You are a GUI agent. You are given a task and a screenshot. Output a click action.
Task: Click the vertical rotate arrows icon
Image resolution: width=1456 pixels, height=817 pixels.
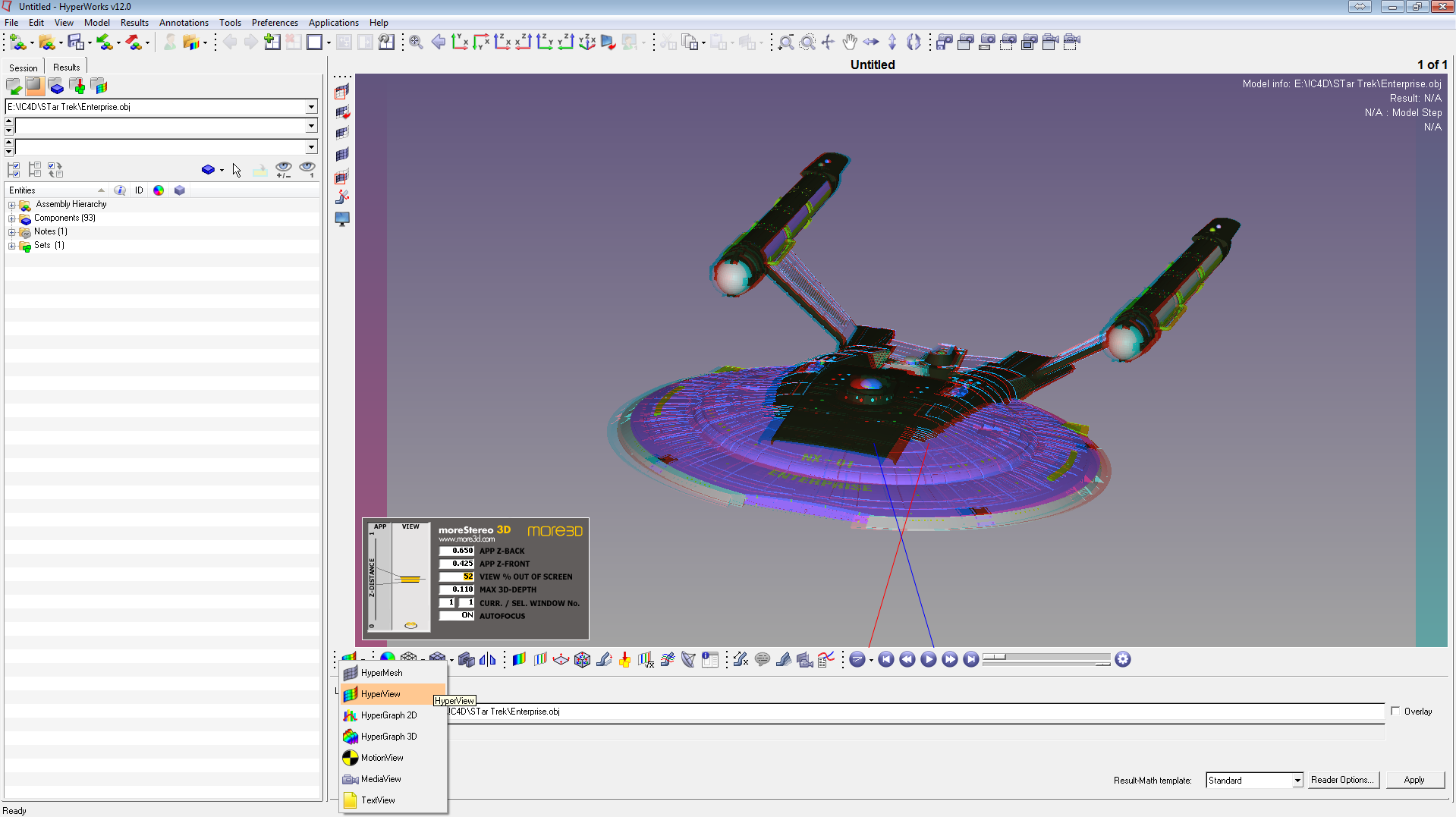coord(892,42)
